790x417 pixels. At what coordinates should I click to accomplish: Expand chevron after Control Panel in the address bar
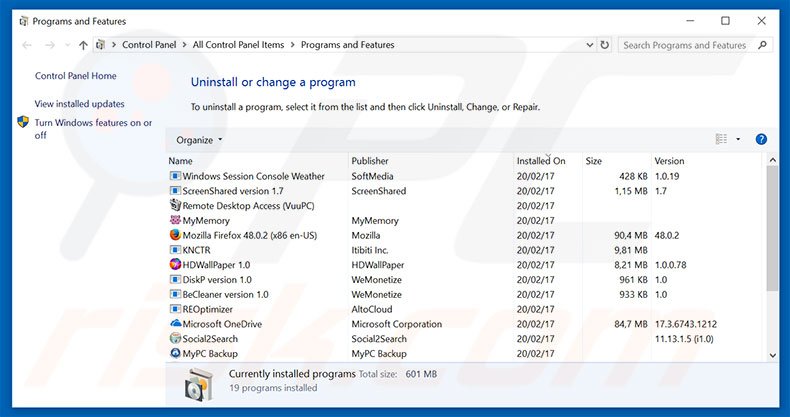pos(184,45)
